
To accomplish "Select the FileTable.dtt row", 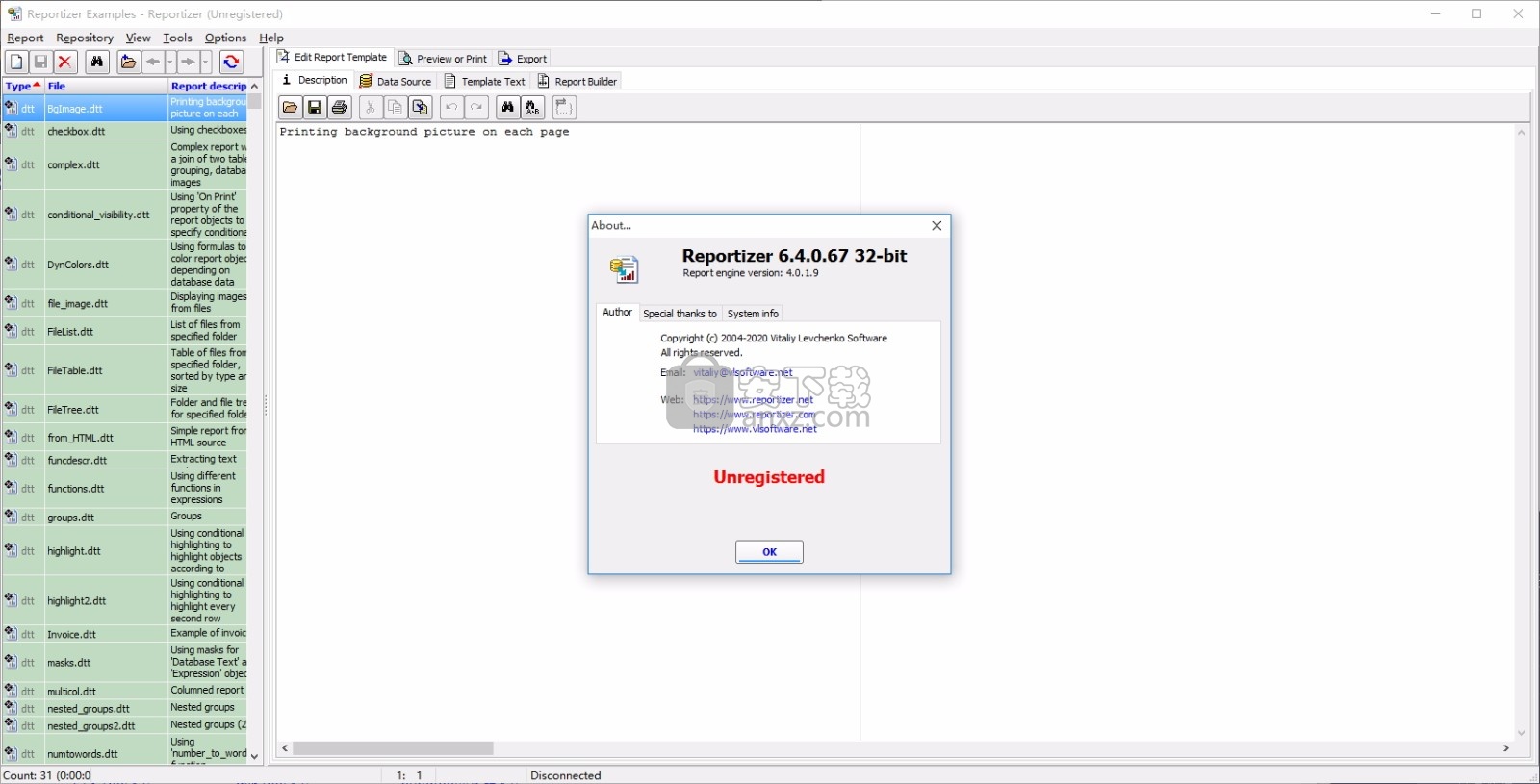I will [125, 370].
